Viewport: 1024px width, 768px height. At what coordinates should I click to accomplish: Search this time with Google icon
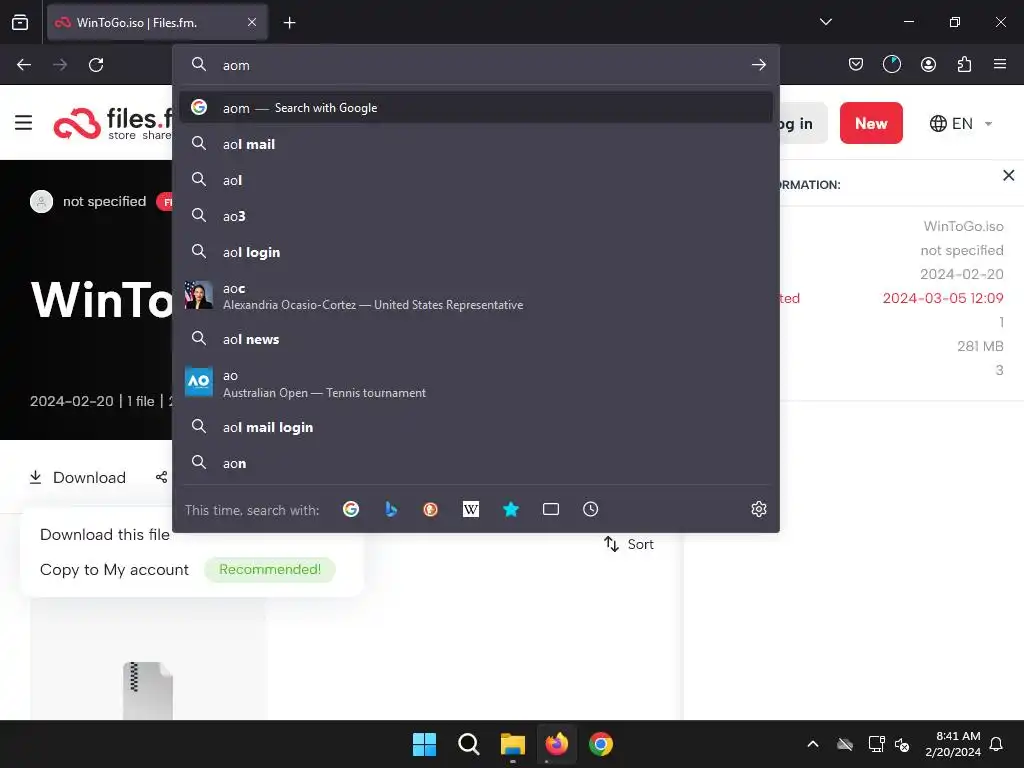351,509
